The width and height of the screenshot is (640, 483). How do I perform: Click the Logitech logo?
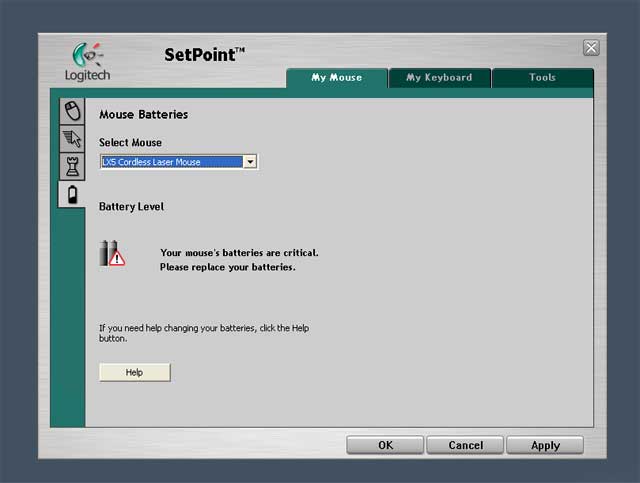[x=87, y=62]
